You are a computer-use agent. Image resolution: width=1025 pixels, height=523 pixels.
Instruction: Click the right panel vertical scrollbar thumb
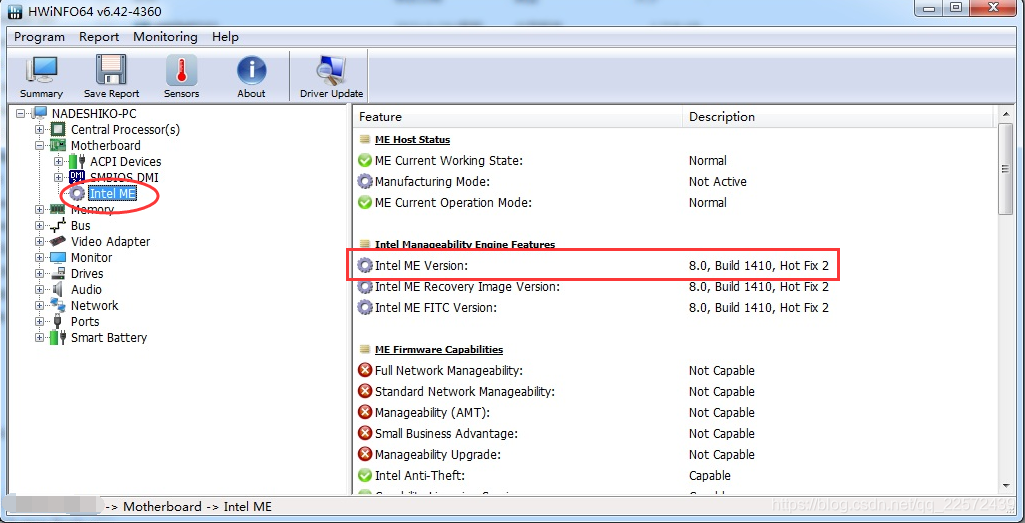click(1006, 169)
